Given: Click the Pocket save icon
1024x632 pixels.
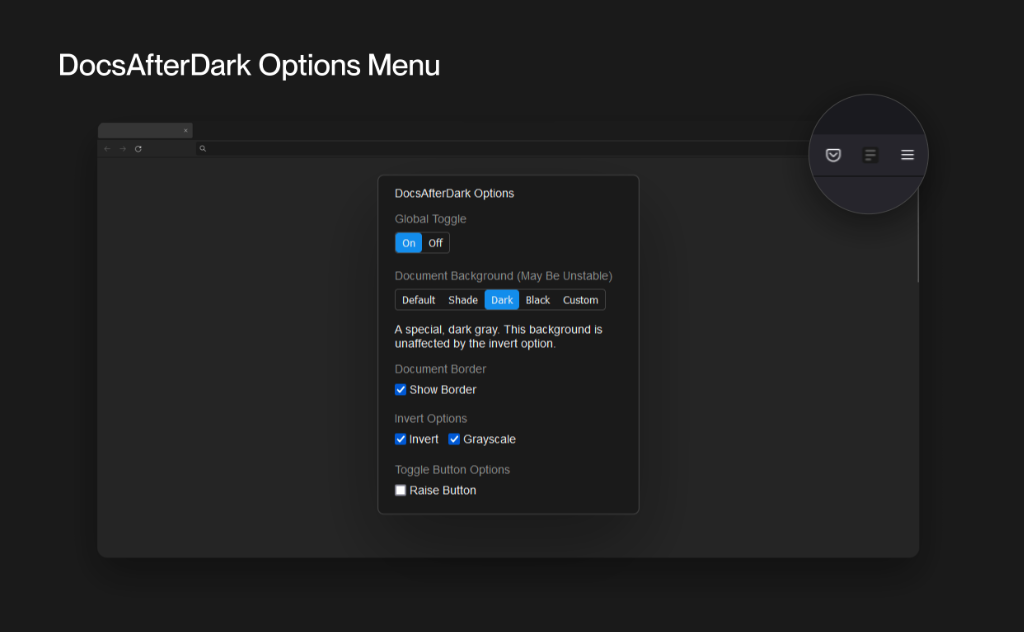Looking at the screenshot, I should 833,155.
